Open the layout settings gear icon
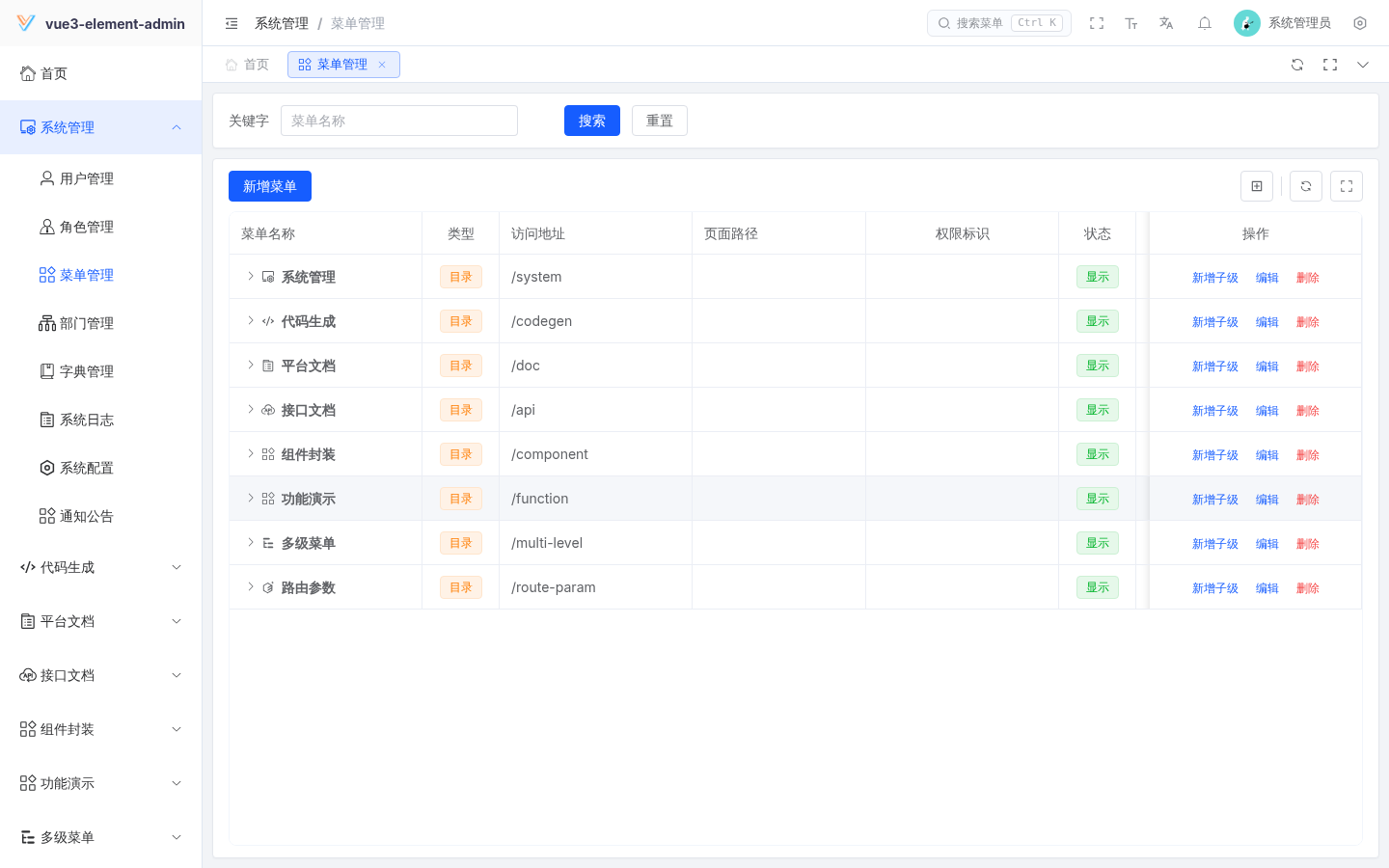 click(x=1360, y=23)
